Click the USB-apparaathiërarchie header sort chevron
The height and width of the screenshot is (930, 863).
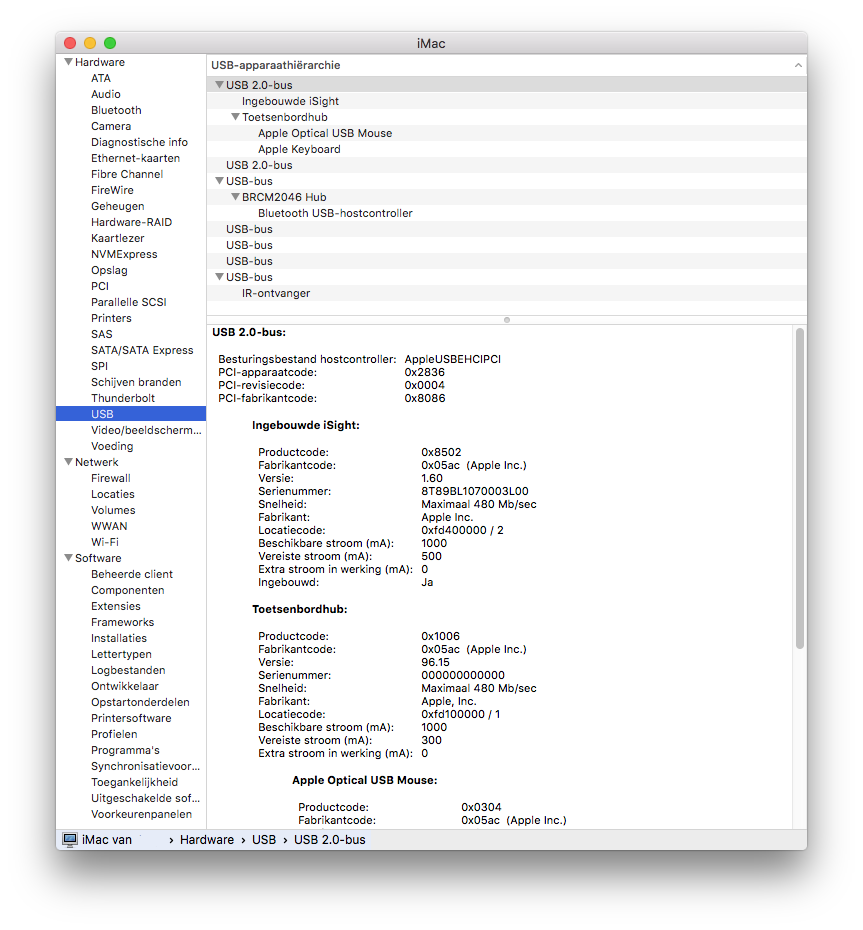[798, 65]
